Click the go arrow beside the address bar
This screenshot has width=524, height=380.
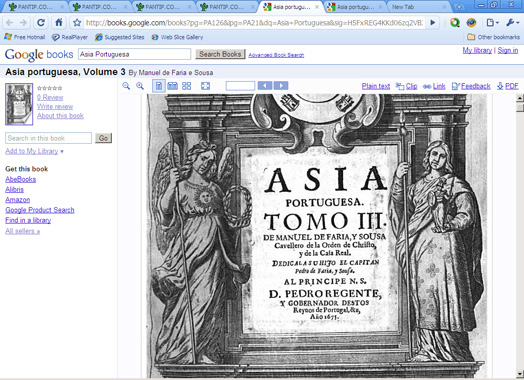433,23
